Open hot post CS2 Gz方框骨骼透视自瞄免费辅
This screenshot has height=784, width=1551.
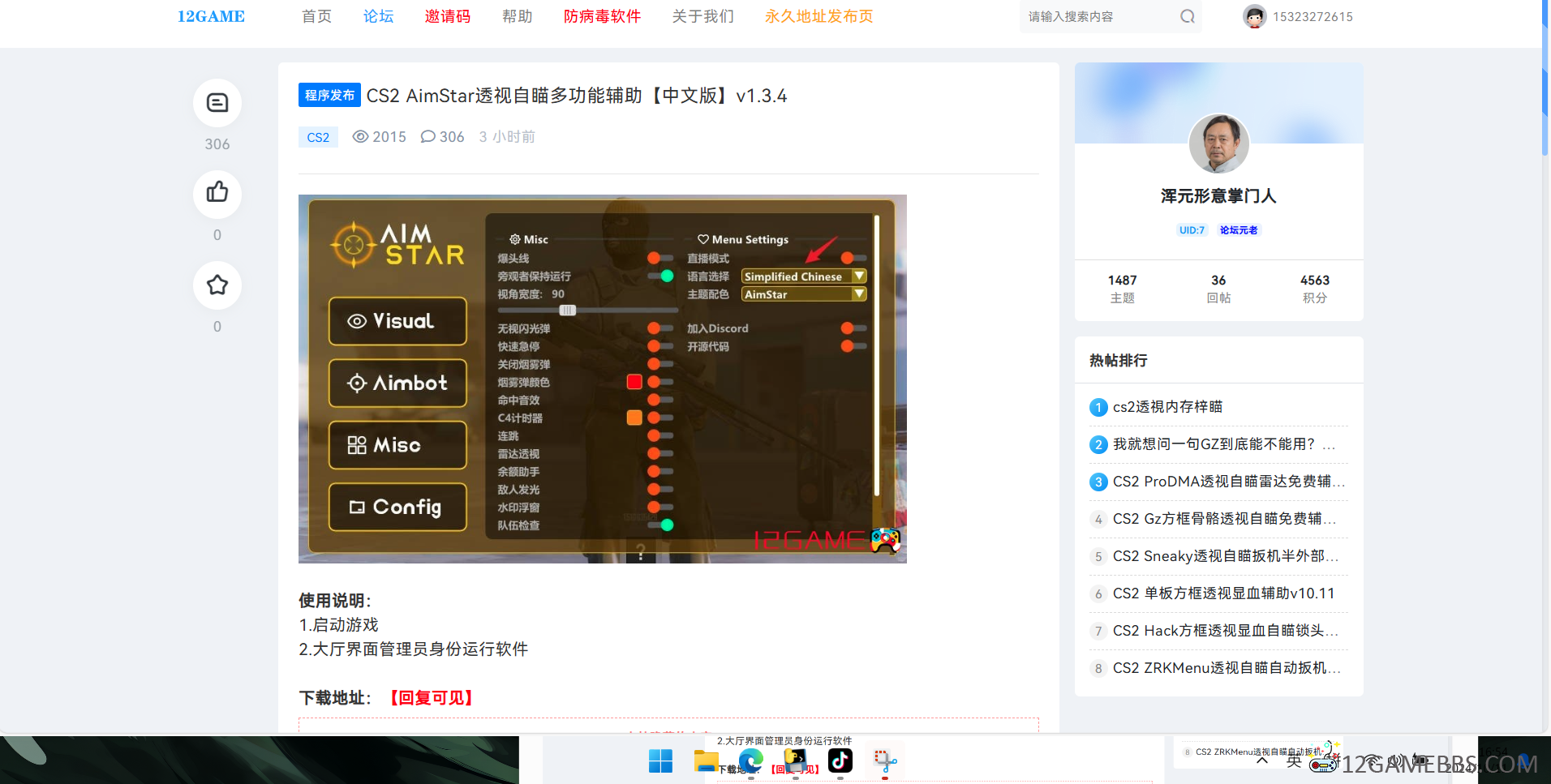click(x=1223, y=519)
